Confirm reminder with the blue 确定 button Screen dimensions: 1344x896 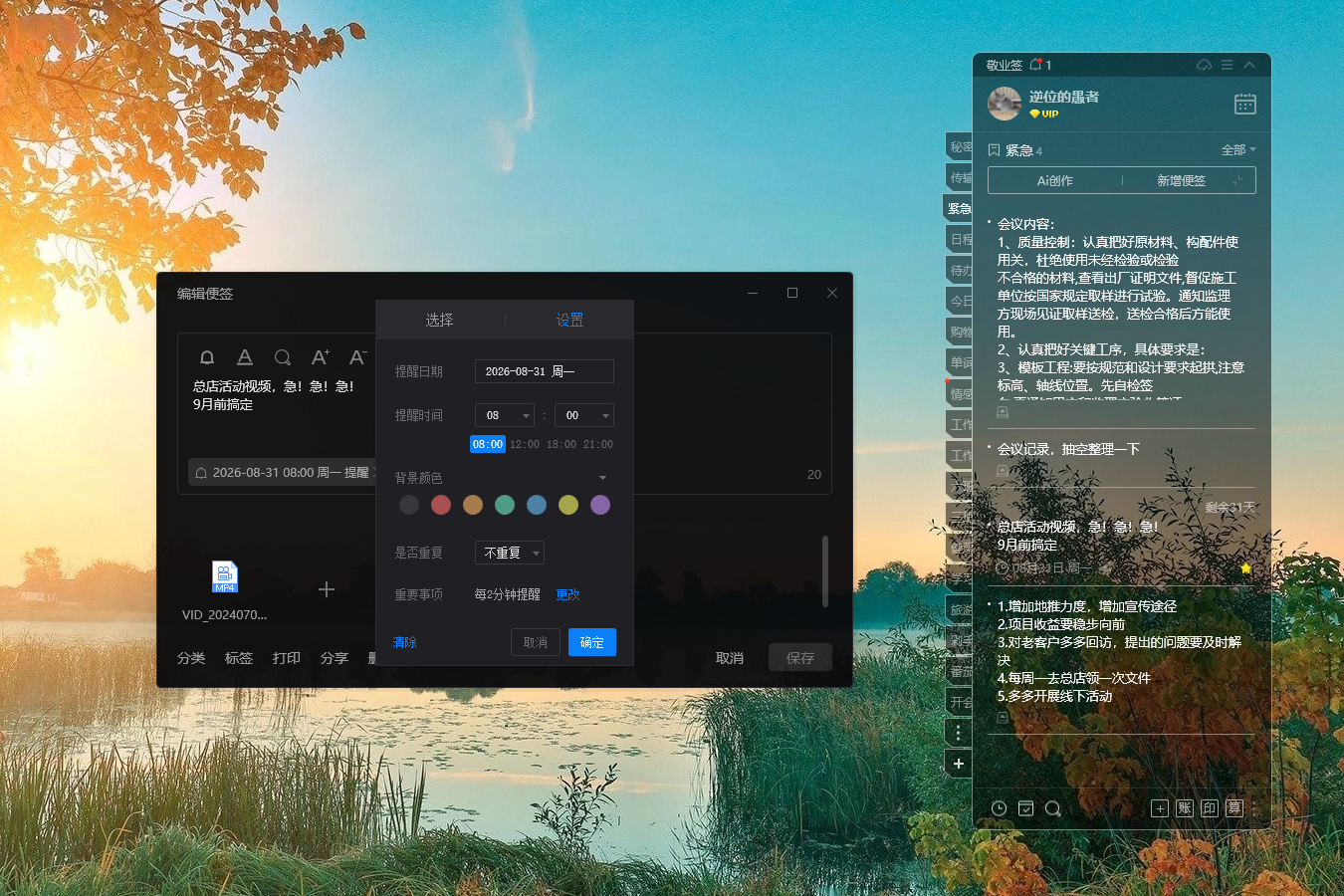click(592, 642)
